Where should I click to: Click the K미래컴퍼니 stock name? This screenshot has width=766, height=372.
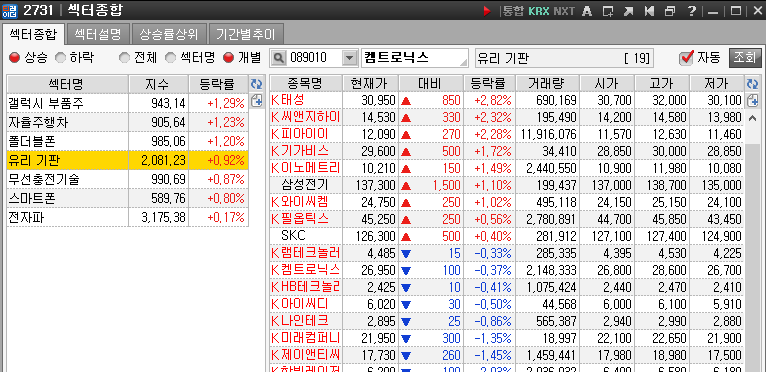306,338
